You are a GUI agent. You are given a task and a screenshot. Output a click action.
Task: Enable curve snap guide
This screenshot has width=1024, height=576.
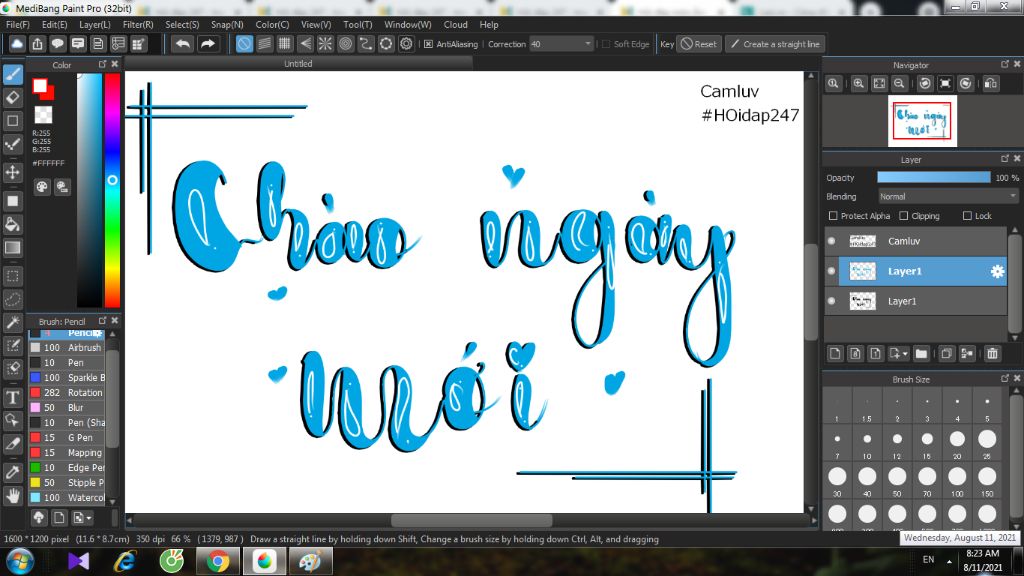[366, 44]
